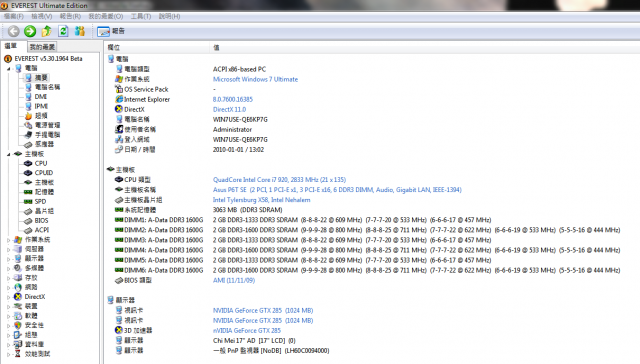Switch to the 選單 tab
This screenshot has height=364, width=640.
point(11,46)
